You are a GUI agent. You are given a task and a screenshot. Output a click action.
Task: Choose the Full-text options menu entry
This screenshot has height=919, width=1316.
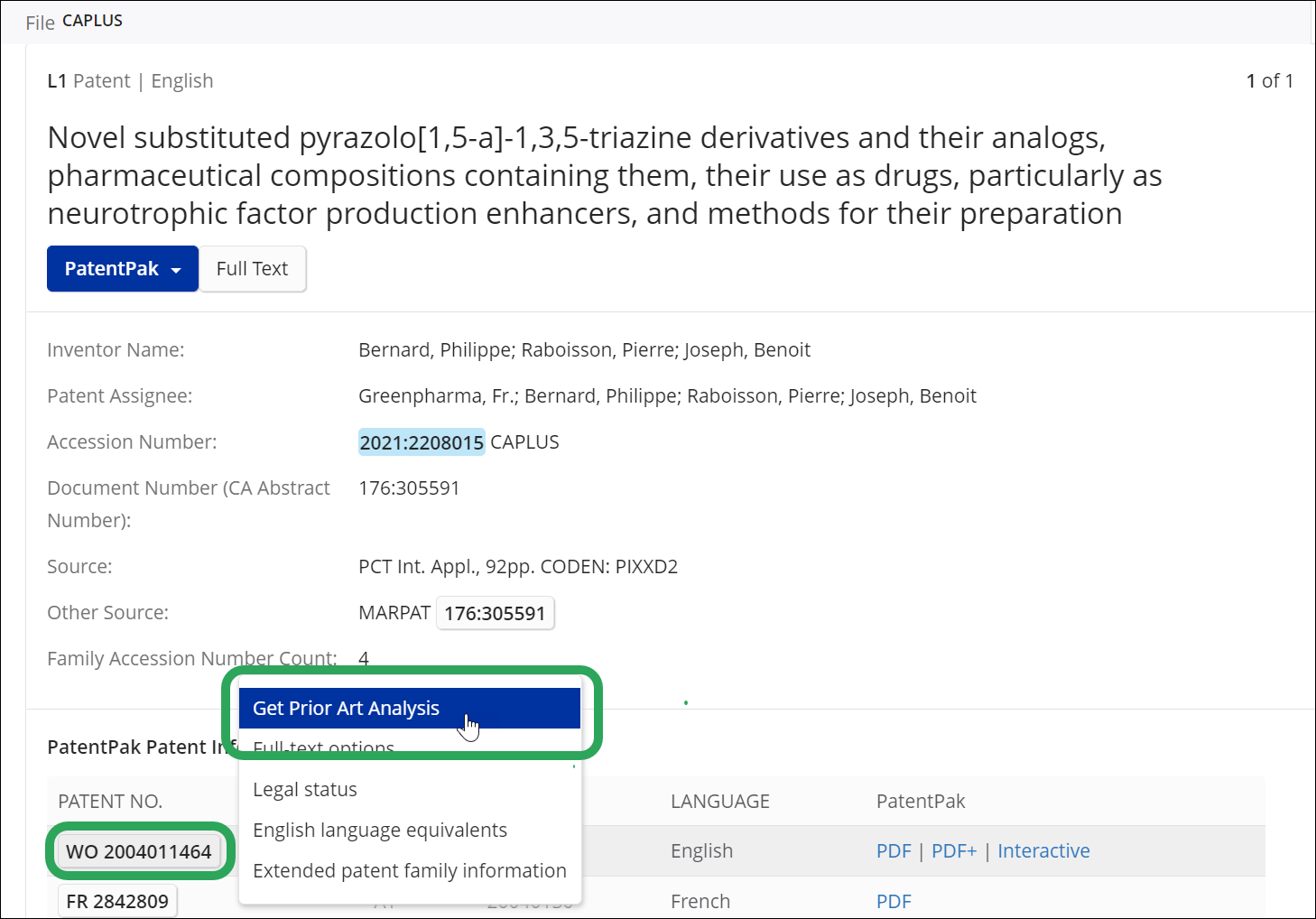click(323, 748)
